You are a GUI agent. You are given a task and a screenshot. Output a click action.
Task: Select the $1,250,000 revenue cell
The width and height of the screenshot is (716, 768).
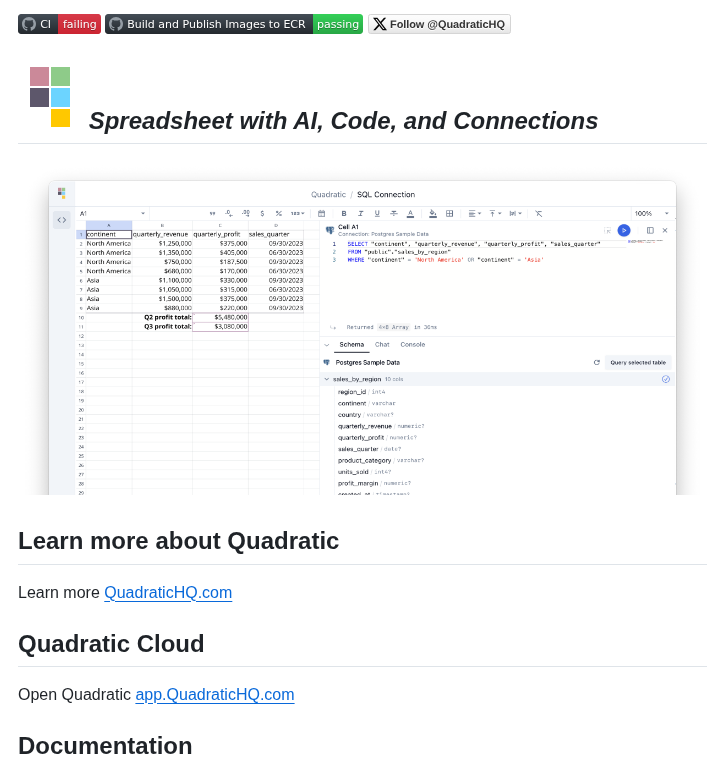162,243
